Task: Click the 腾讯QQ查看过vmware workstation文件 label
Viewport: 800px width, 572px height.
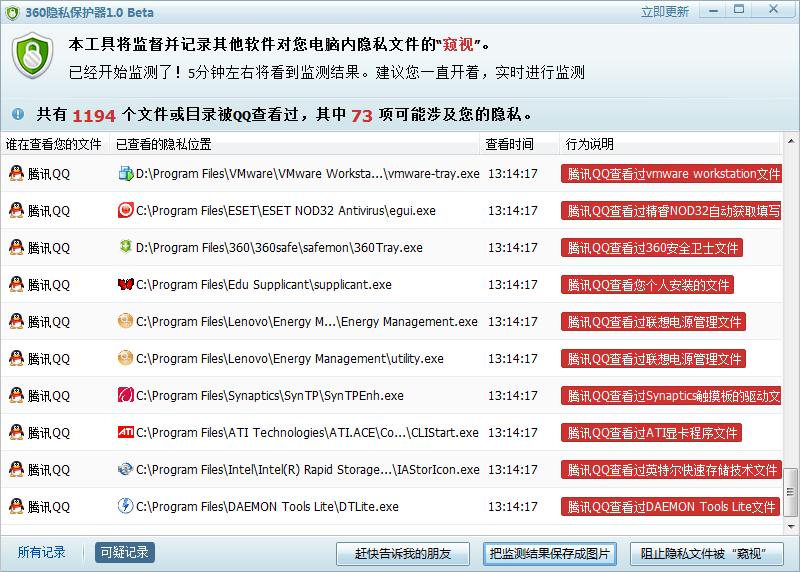Action: 671,173
